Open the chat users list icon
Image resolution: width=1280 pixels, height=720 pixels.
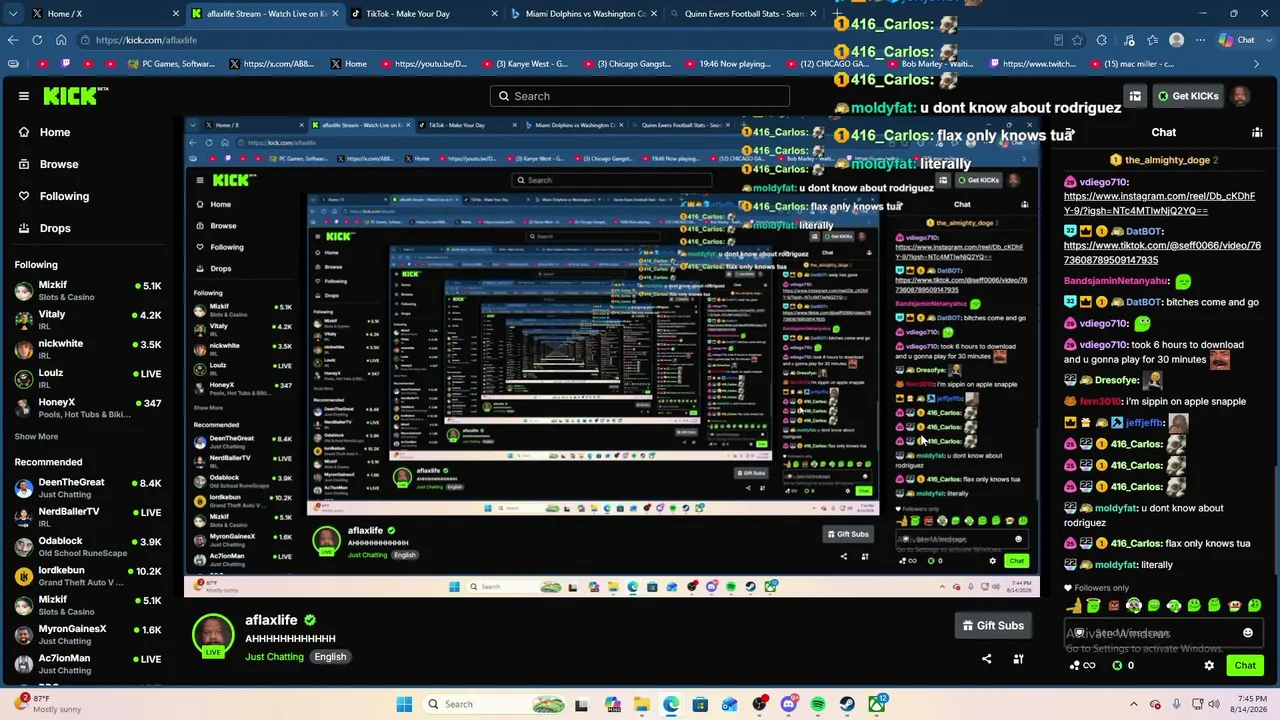click(1257, 132)
